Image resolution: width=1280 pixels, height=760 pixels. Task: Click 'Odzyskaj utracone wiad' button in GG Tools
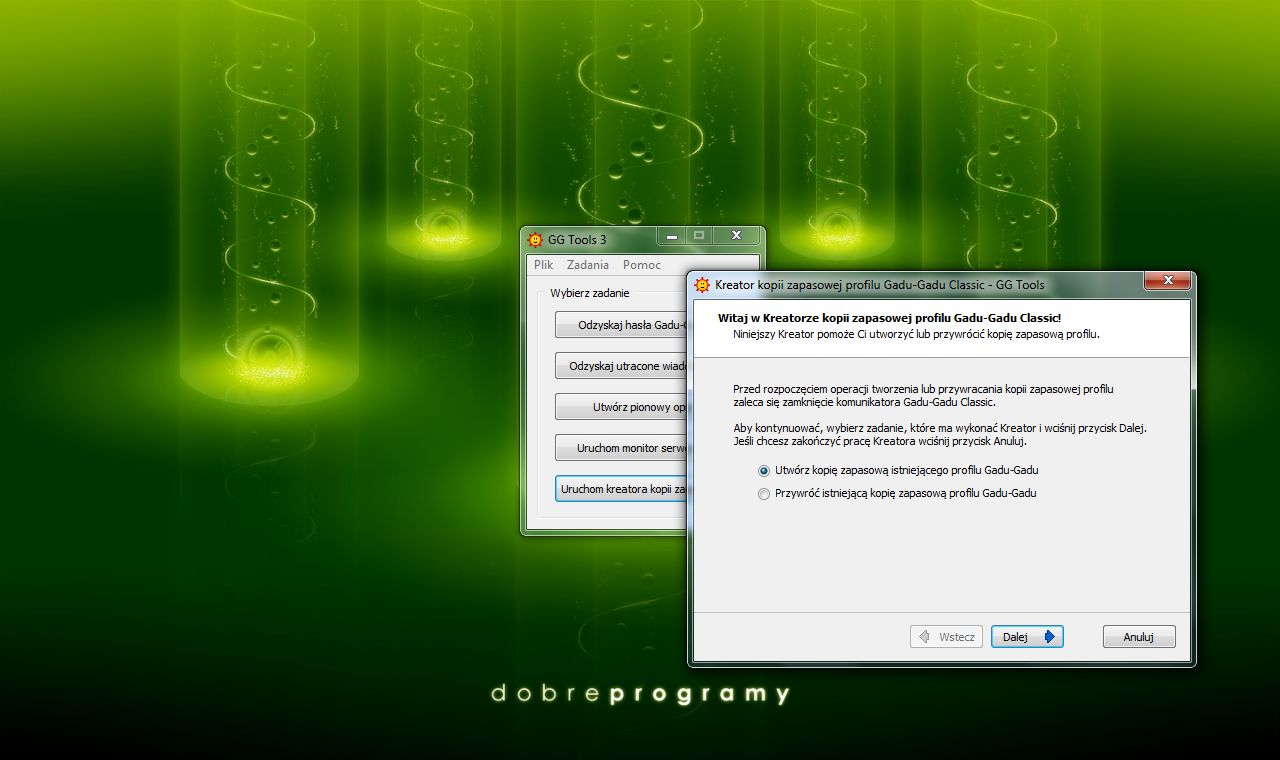[621, 366]
